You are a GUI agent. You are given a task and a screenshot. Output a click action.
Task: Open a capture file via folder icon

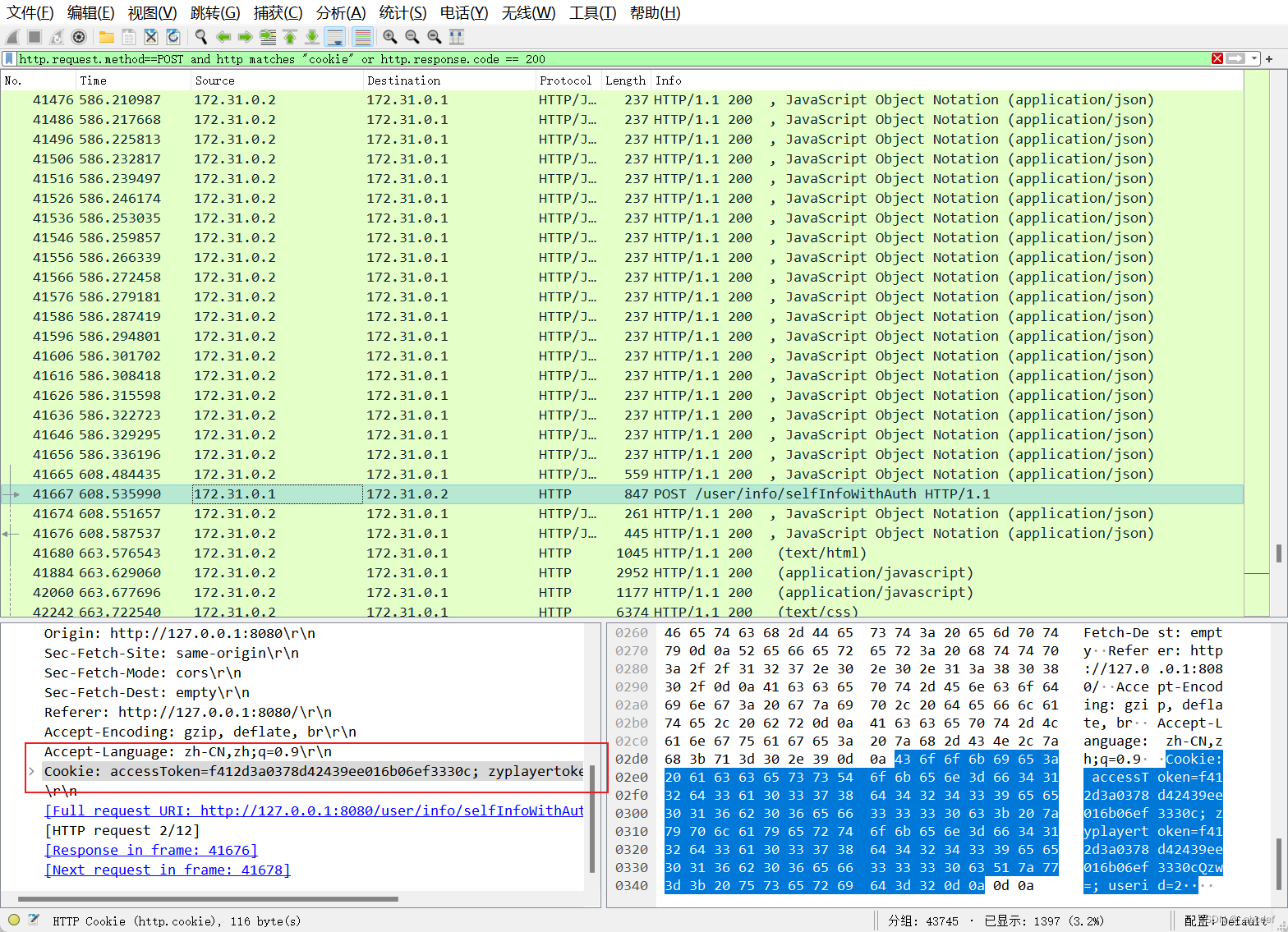pyautogui.click(x=107, y=37)
